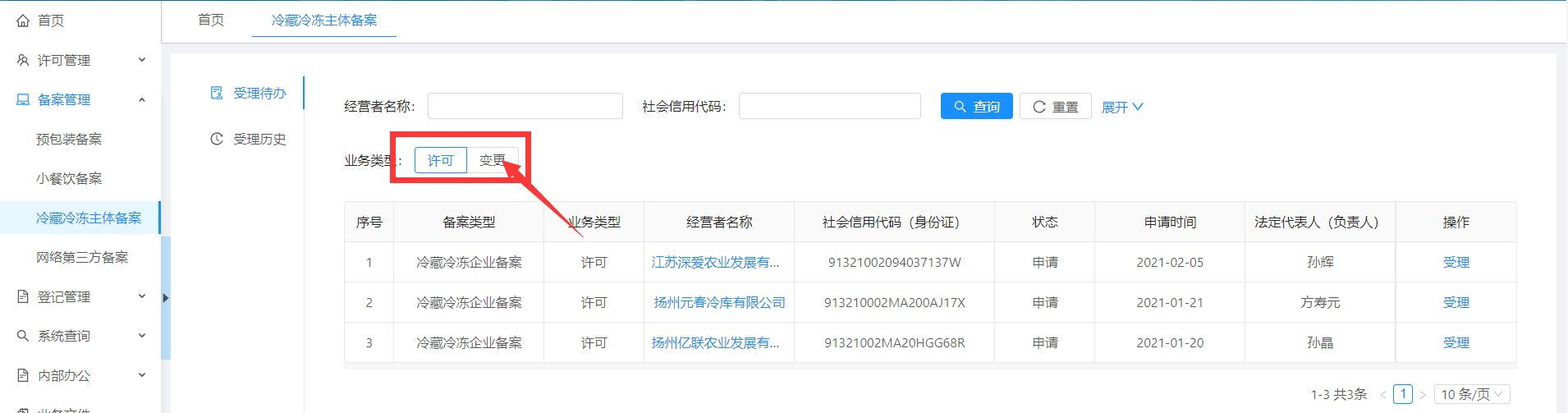Click the 内部办公 file icon
This screenshot has width=1568, height=413.
coord(23,375)
